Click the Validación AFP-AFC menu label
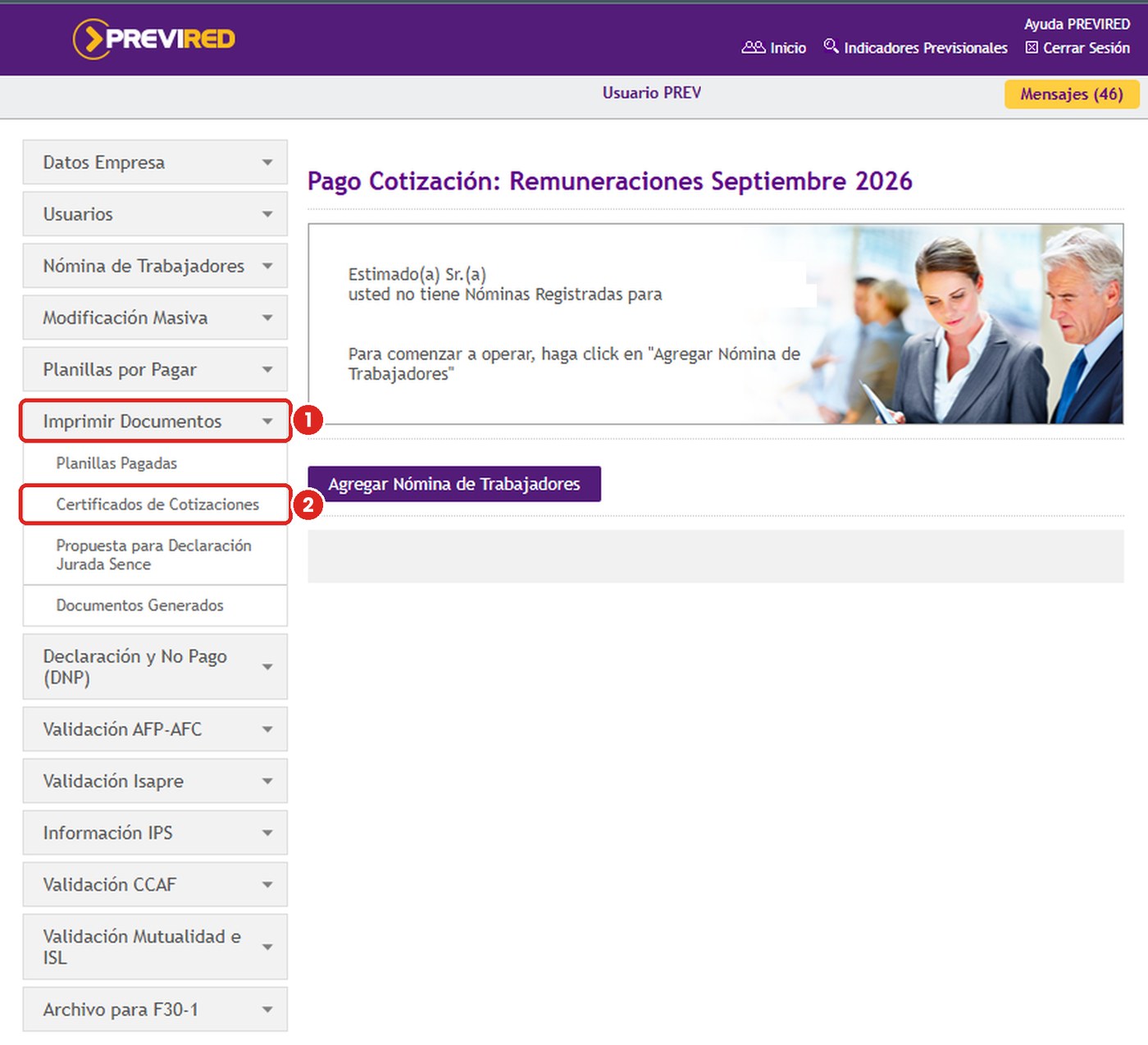Screen dimensions: 1148x1045 [x=122, y=729]
